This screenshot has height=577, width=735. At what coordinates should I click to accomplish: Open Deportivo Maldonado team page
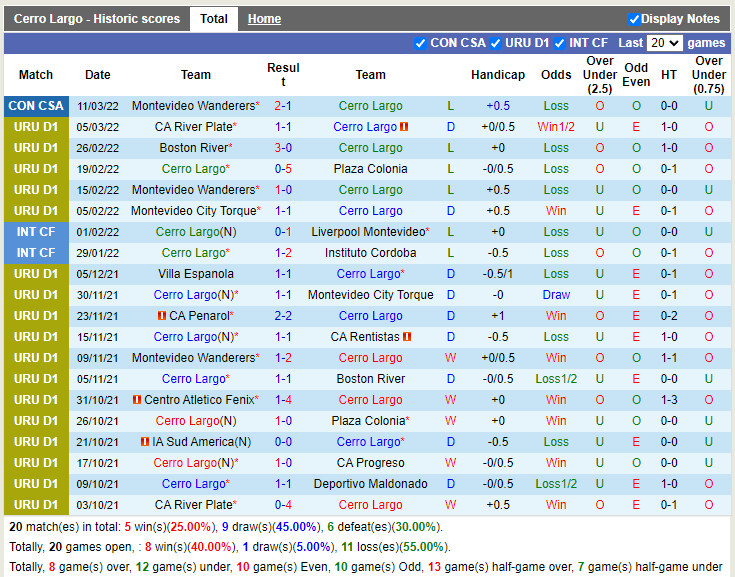click(370, 484)
